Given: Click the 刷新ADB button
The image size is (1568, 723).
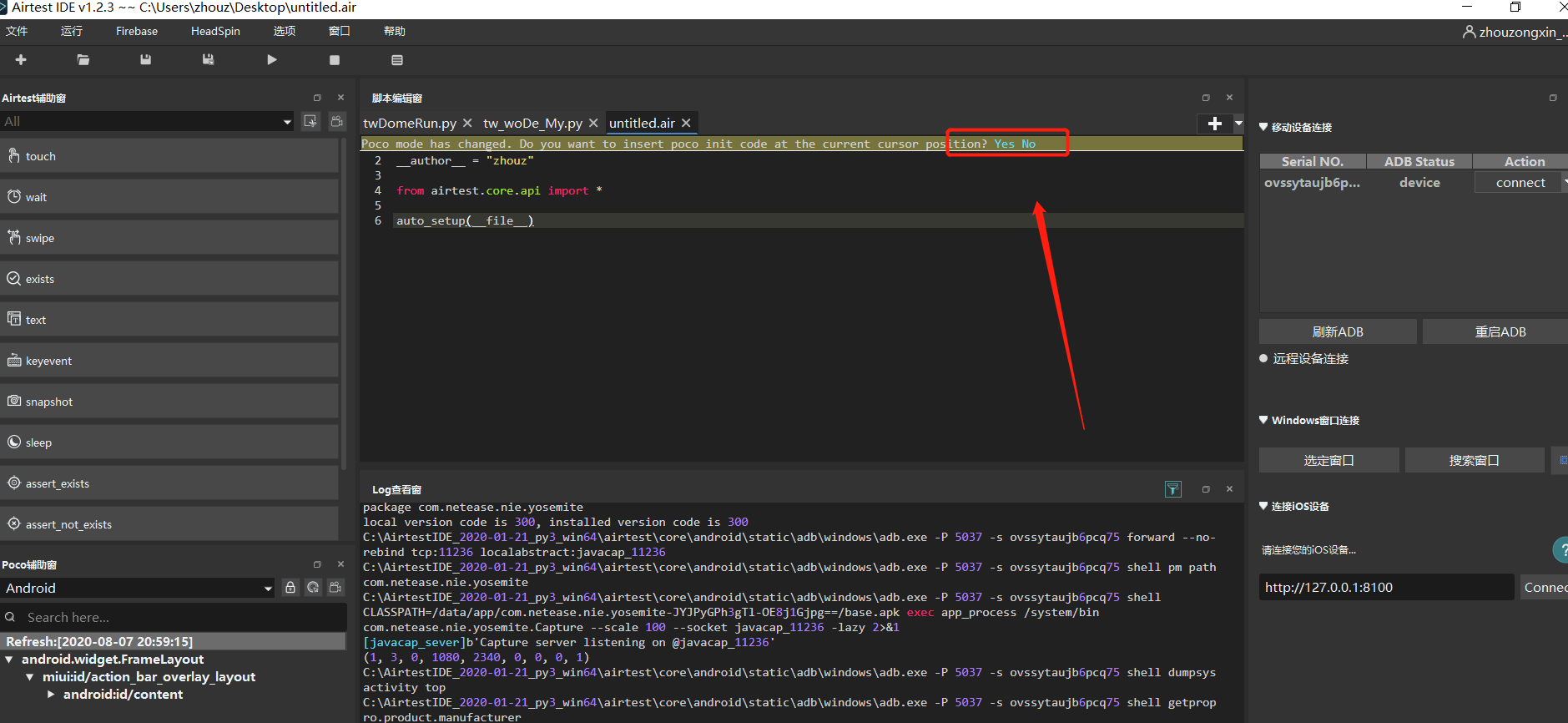Looking at the screenshot, I should 1338,331.
